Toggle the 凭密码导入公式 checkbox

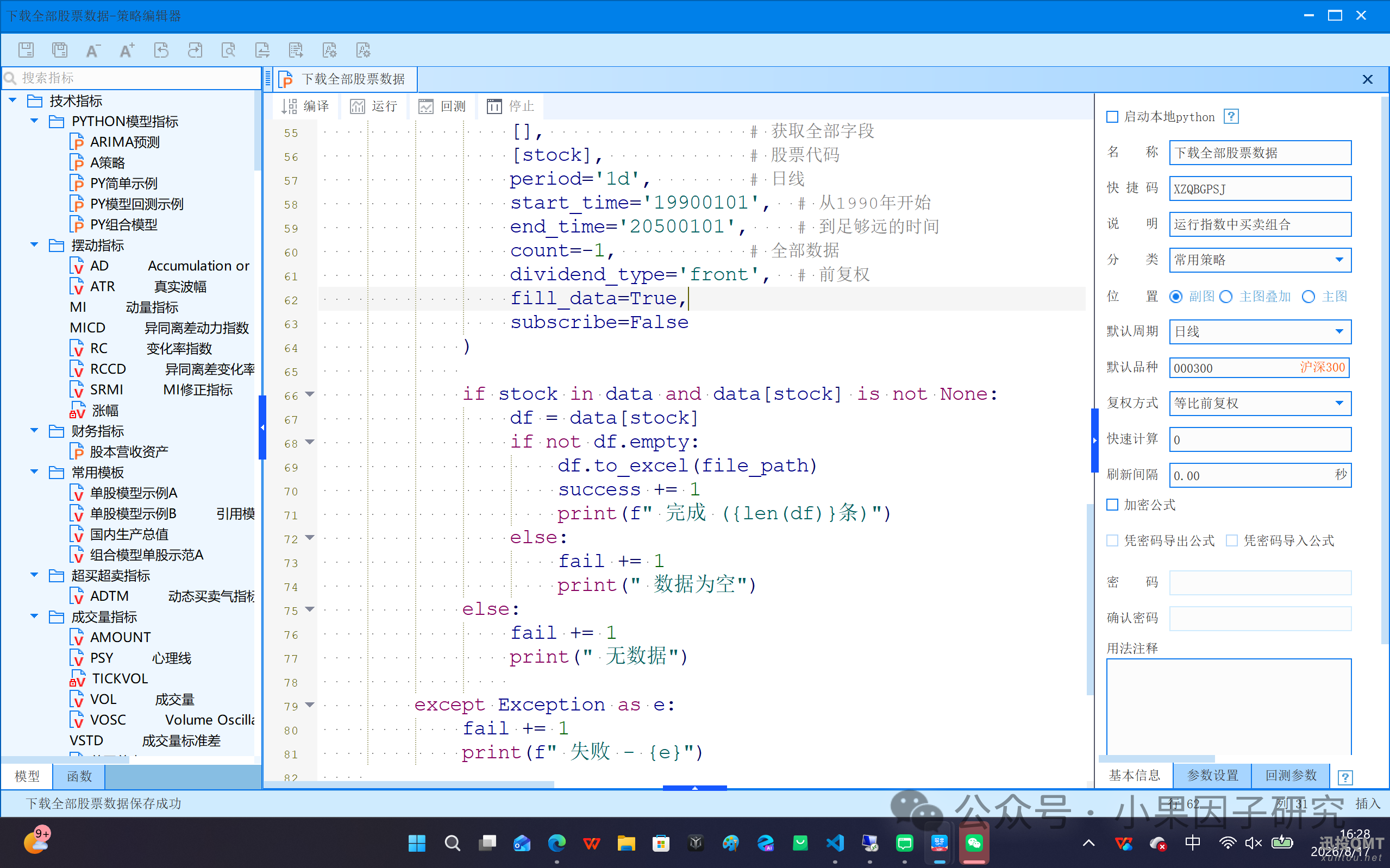coord(1231,541)
